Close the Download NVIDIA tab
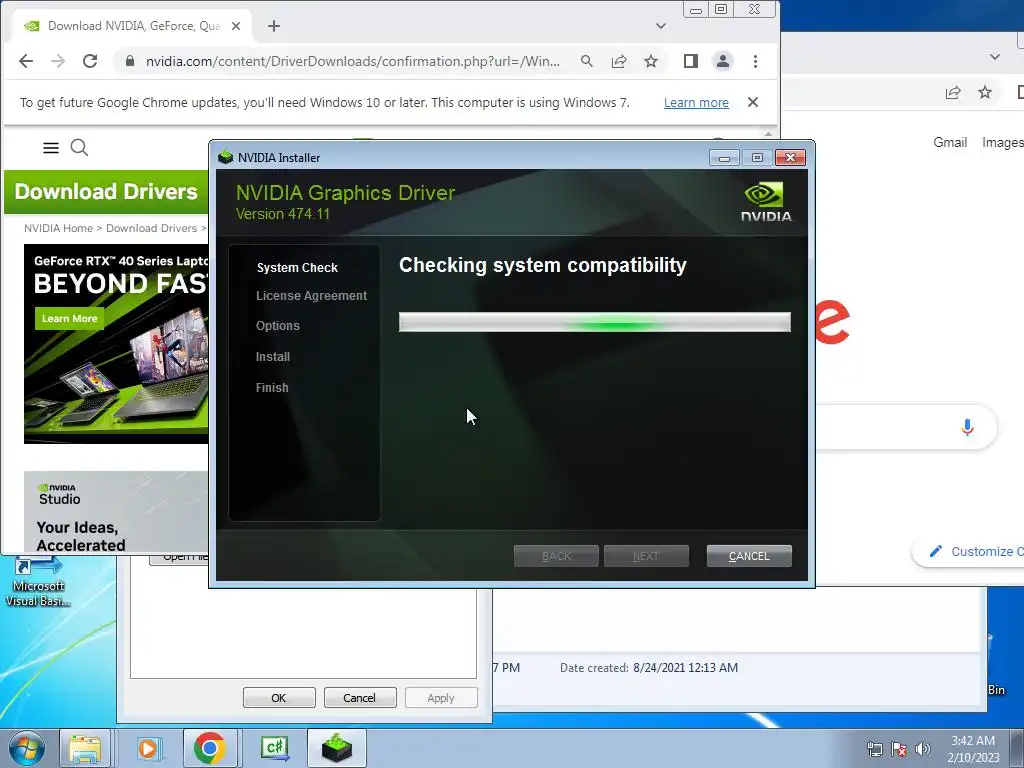The width and height of the screenshot is (1024, 768). [236, 26]
